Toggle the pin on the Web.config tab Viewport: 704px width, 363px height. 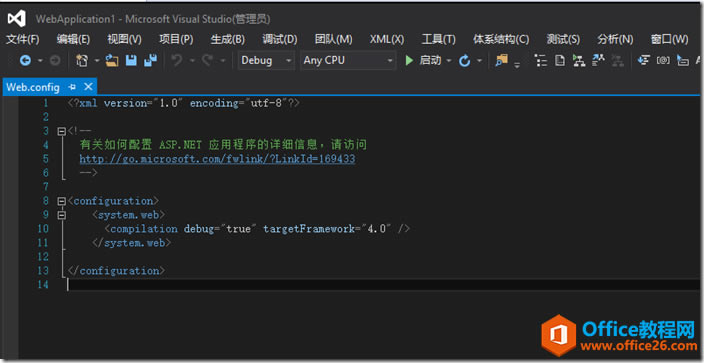73,87
